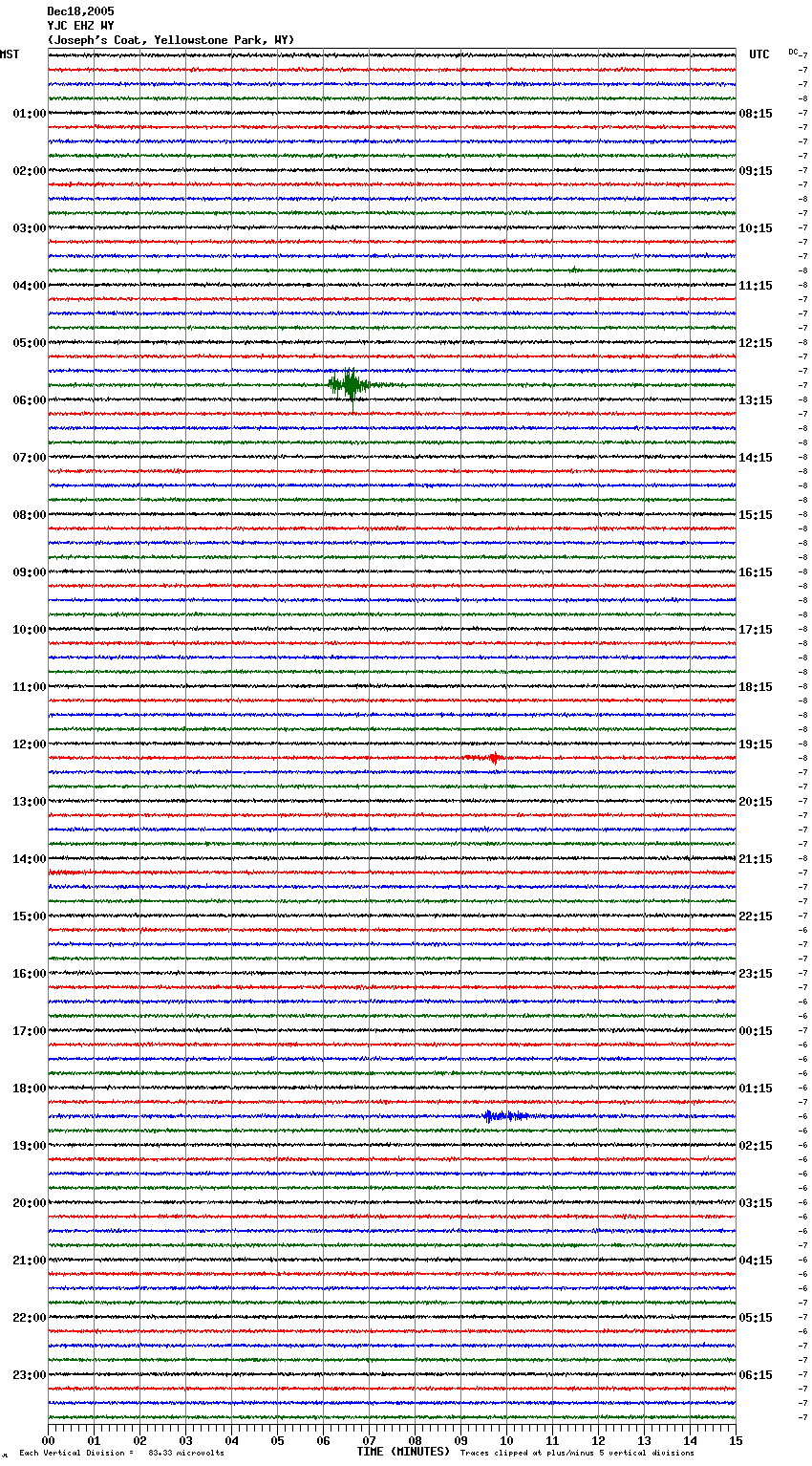
Task: Click the 16:15 UTC time label
Action: click(756, 572)
